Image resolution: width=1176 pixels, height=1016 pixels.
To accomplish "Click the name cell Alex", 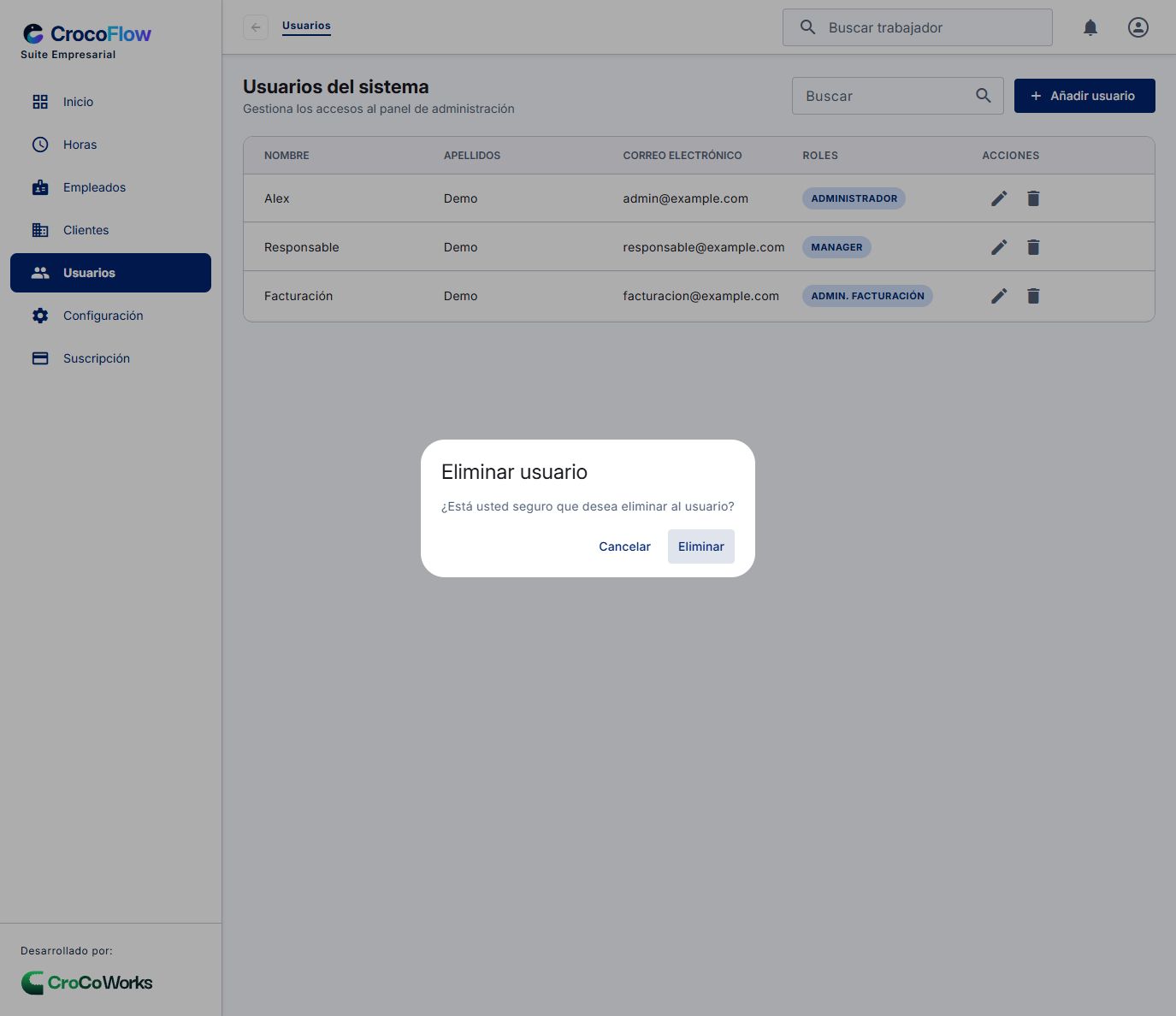I will pyautogui.click(x=277, y=198).
